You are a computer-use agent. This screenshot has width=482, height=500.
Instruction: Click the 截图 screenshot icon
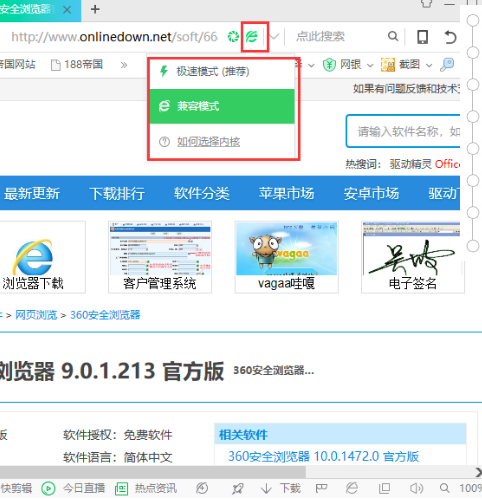[x=388, y=65]
